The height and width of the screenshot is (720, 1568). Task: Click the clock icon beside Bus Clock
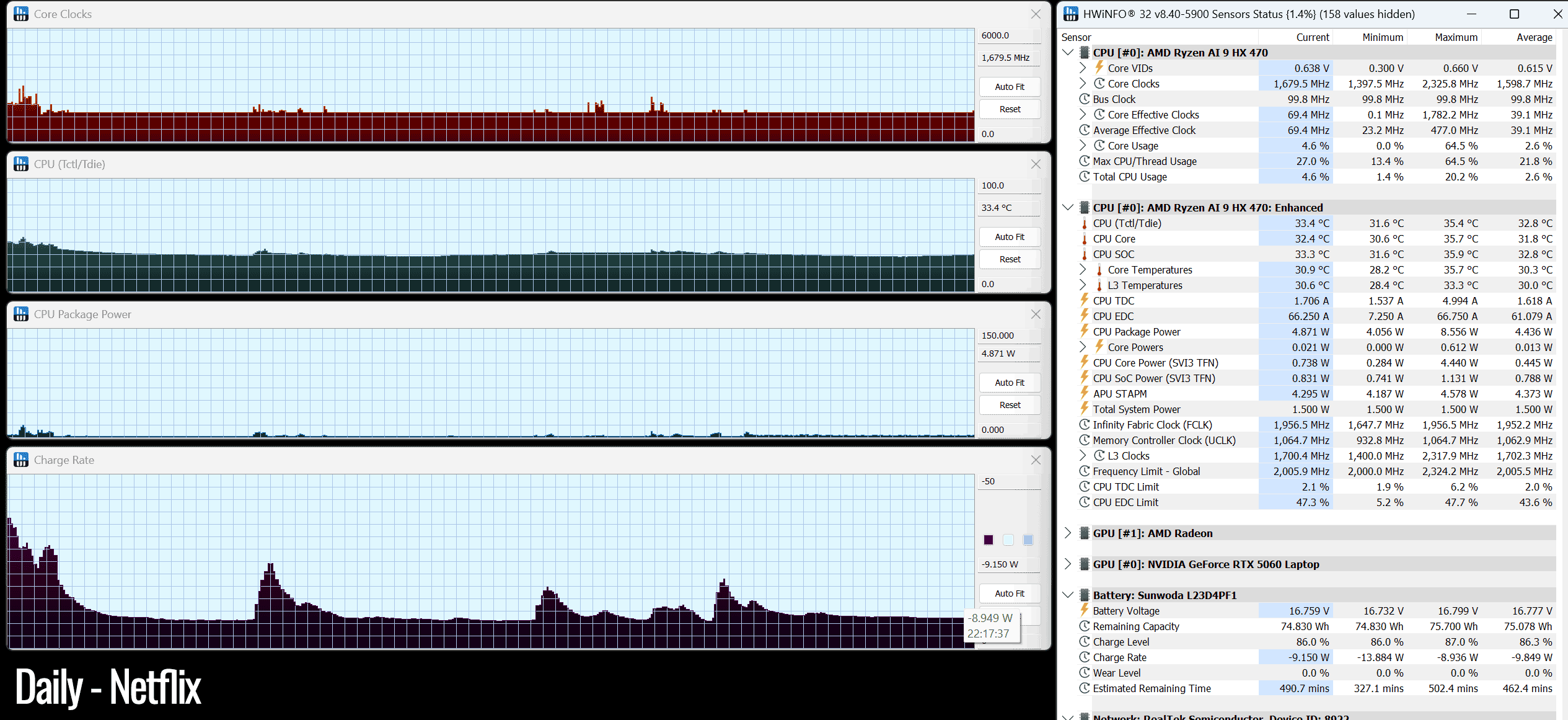(1085, 99)
